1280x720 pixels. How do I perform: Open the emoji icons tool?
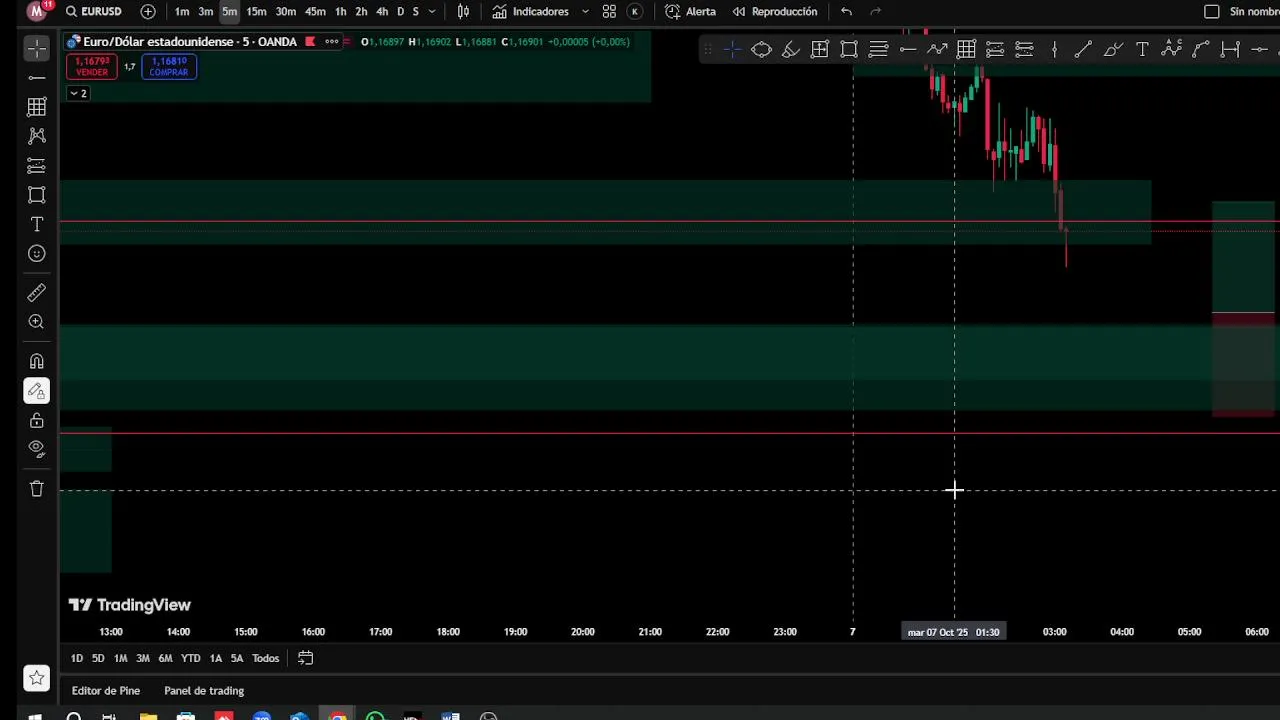[x=37, y=254]
